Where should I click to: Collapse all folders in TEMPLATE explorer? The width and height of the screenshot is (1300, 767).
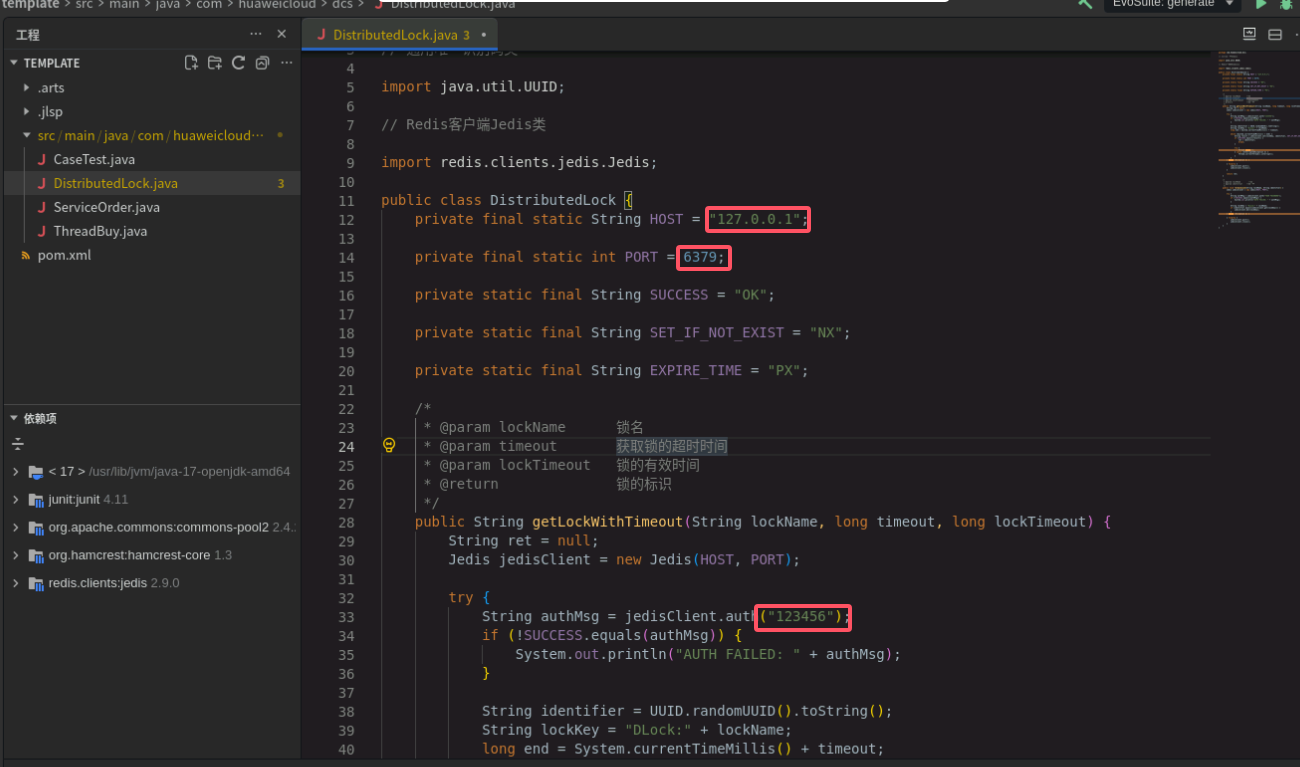262,63
